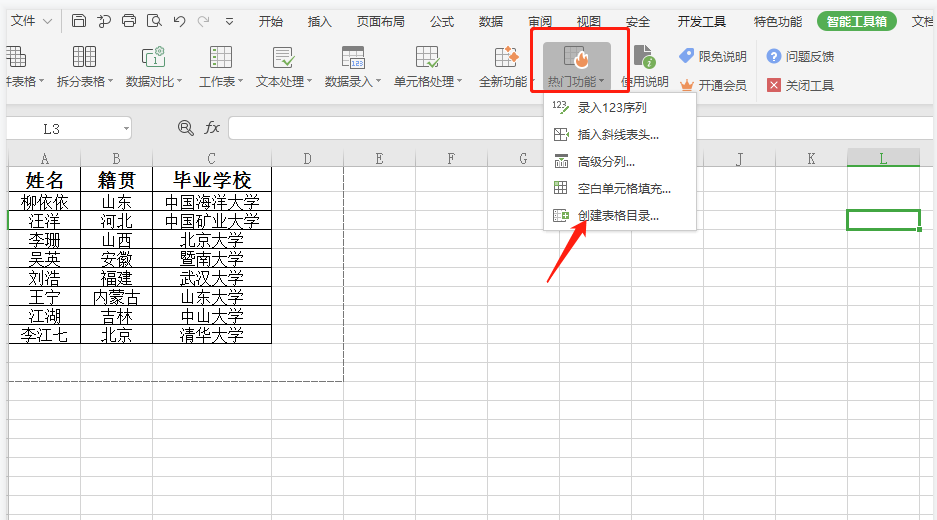Choose 插入斜线表头 menu entry
This screenshot has height=520, width=937.
(x=620, y=134)
